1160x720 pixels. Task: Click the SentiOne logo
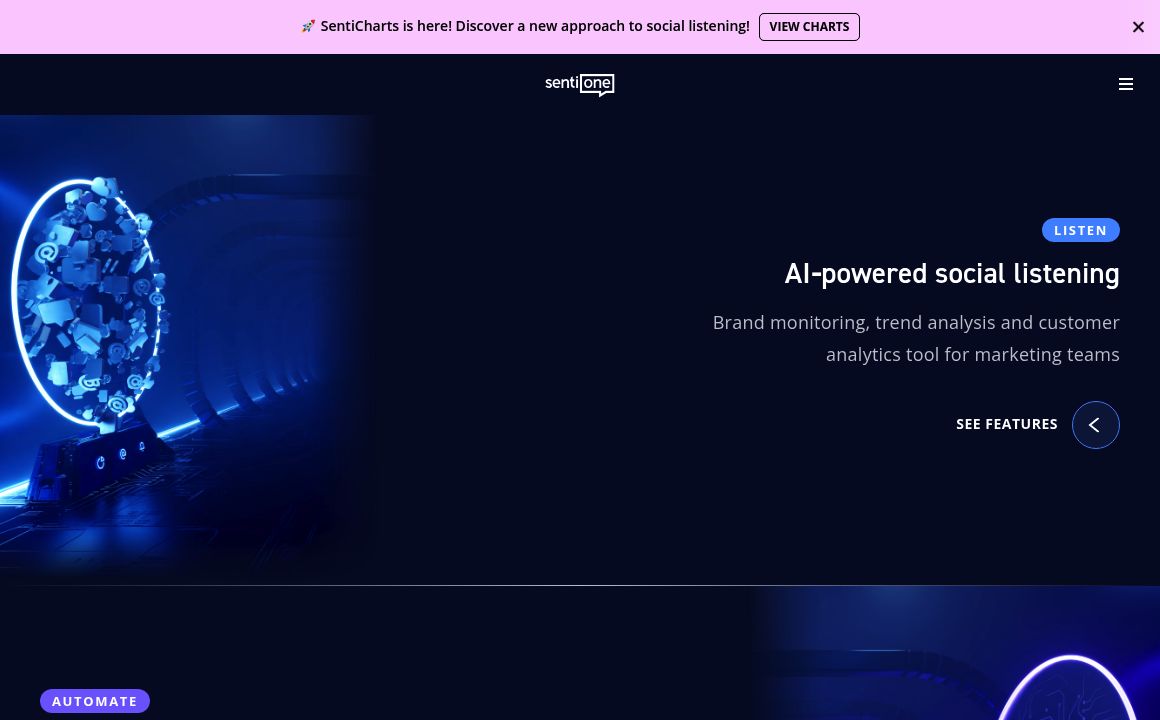tap(580, 85)
